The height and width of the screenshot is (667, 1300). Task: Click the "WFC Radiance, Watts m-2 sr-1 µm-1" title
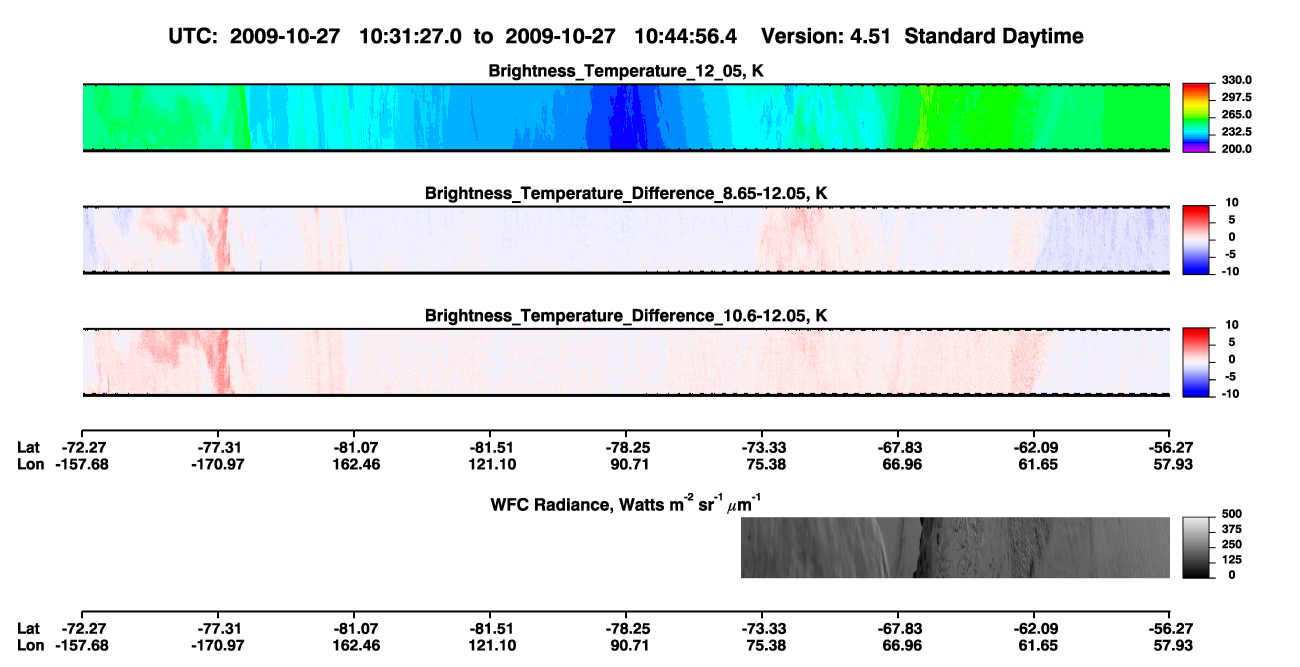tap(626, 503)
